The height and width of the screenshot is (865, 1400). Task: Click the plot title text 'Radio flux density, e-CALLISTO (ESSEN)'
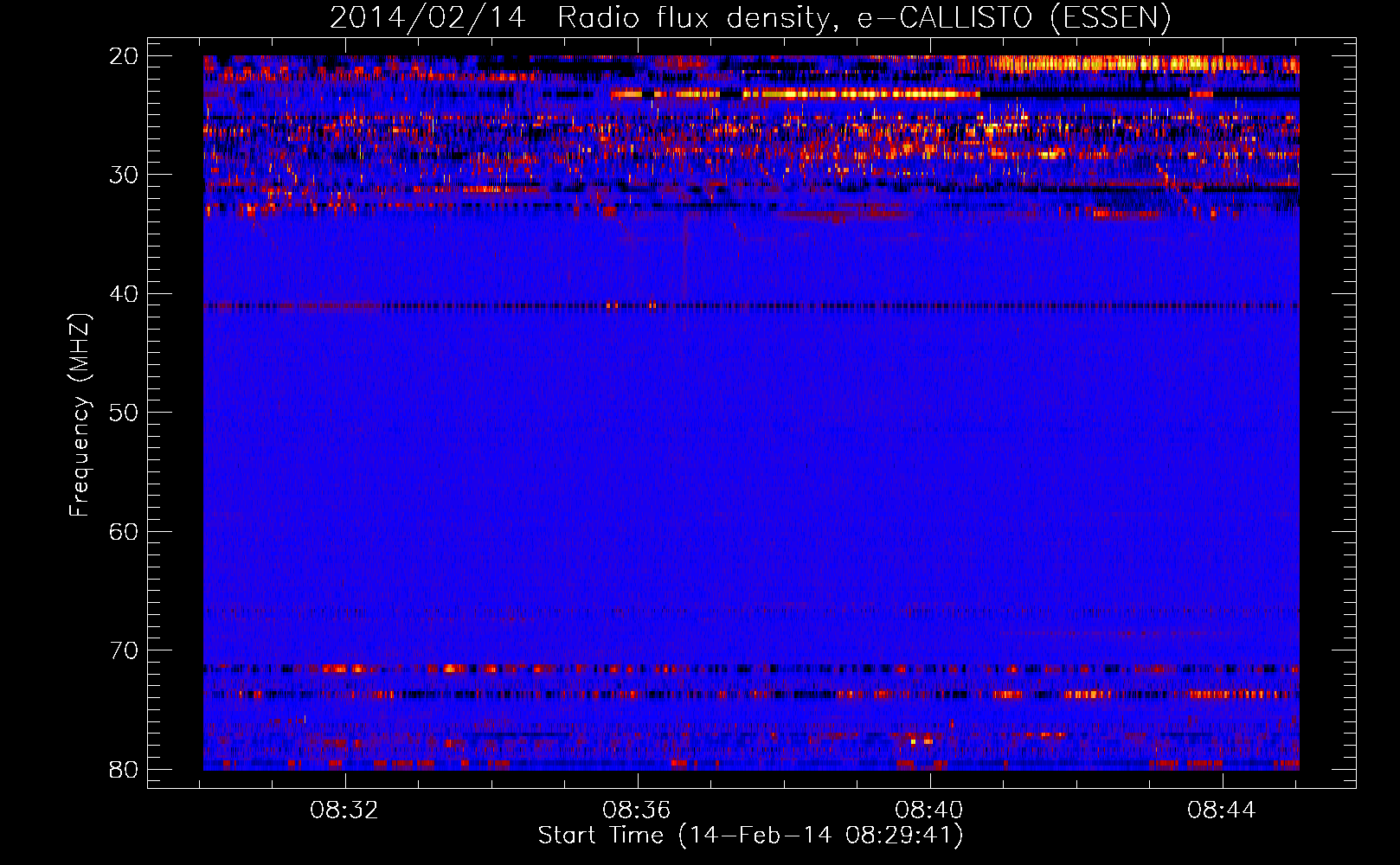864,17
